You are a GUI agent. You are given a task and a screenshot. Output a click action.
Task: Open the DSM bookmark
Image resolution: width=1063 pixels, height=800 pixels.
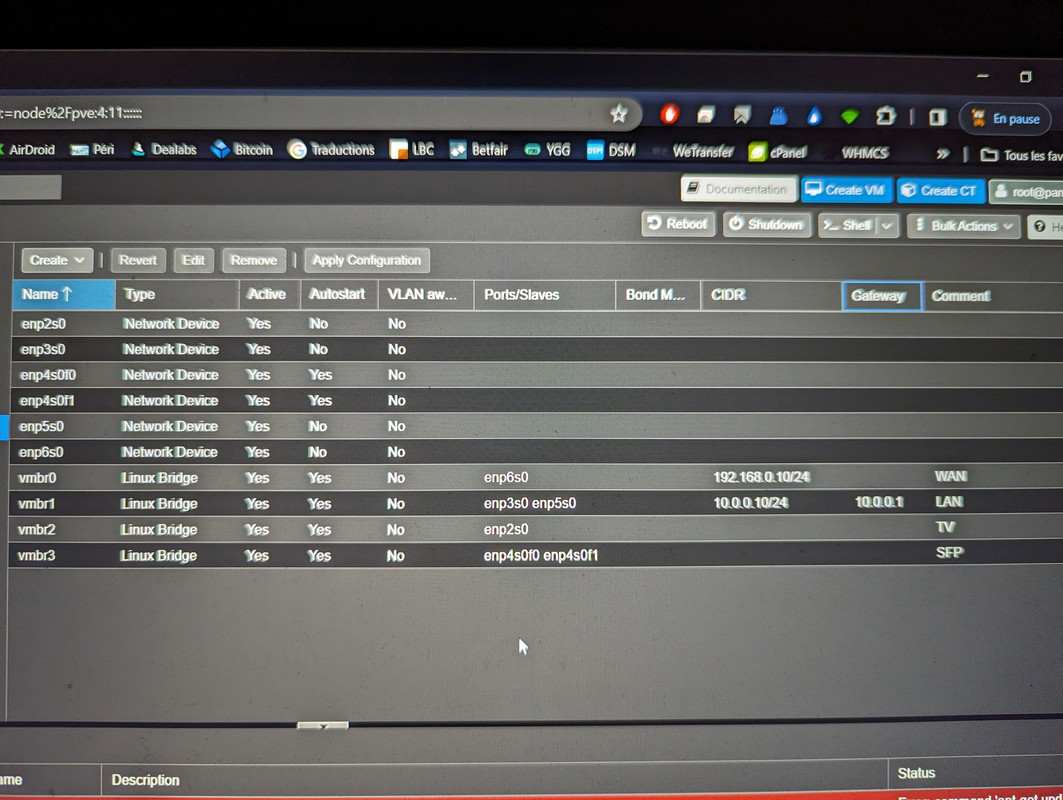pos(611,151)
